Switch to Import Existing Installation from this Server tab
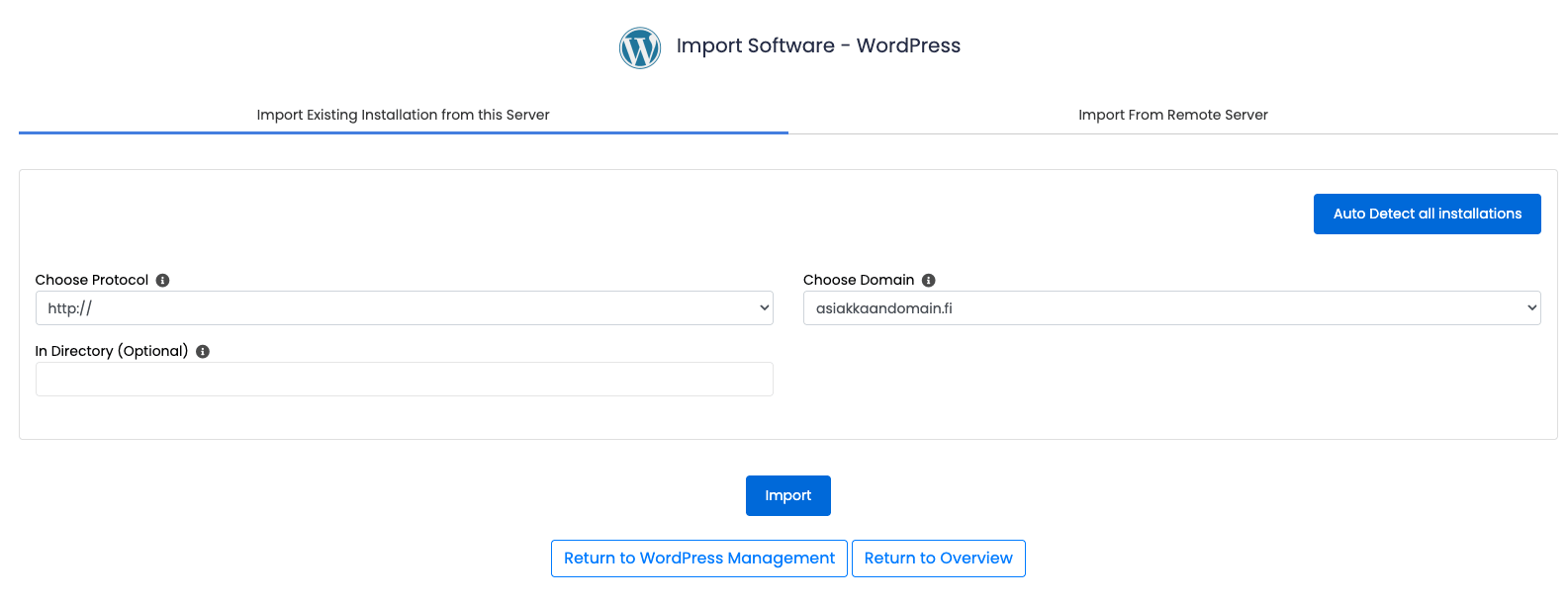The width and height of the screenshot is (1568, 603). 404,115
